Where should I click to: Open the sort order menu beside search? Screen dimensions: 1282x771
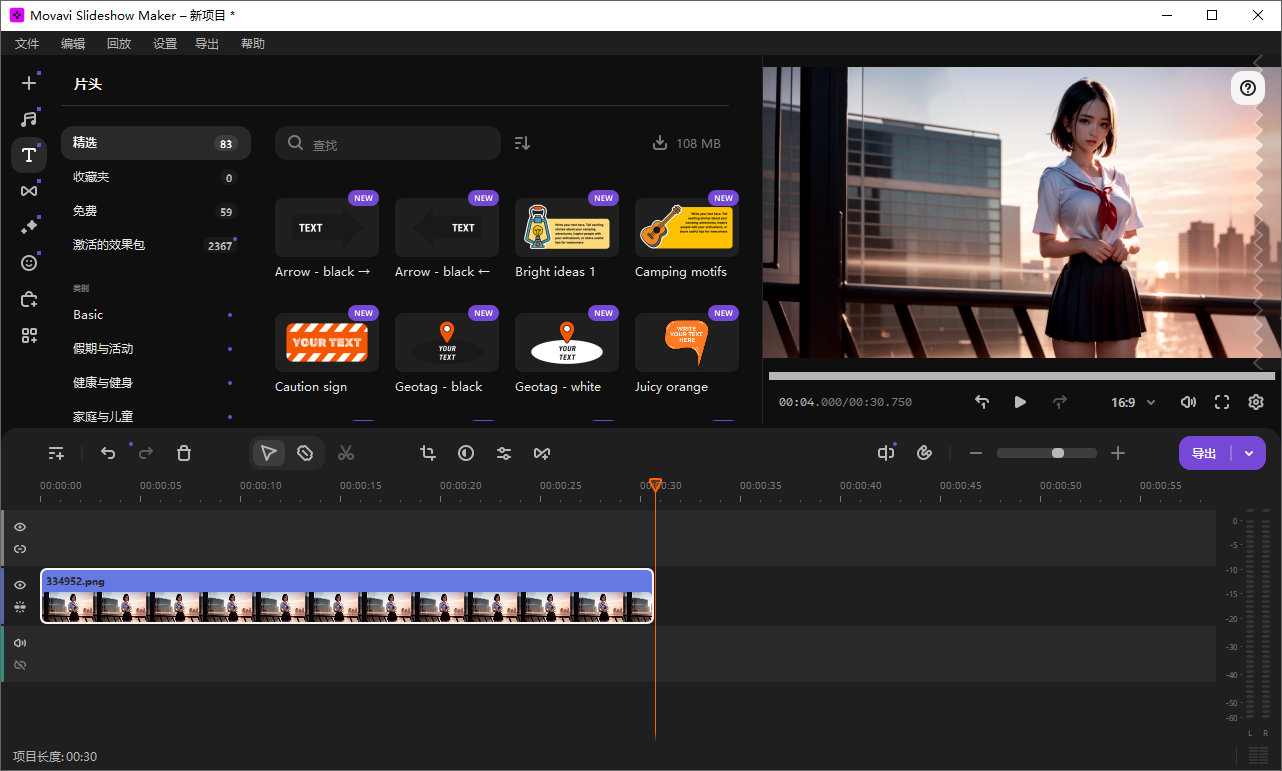pyautogui.click(x=522, y=143)
